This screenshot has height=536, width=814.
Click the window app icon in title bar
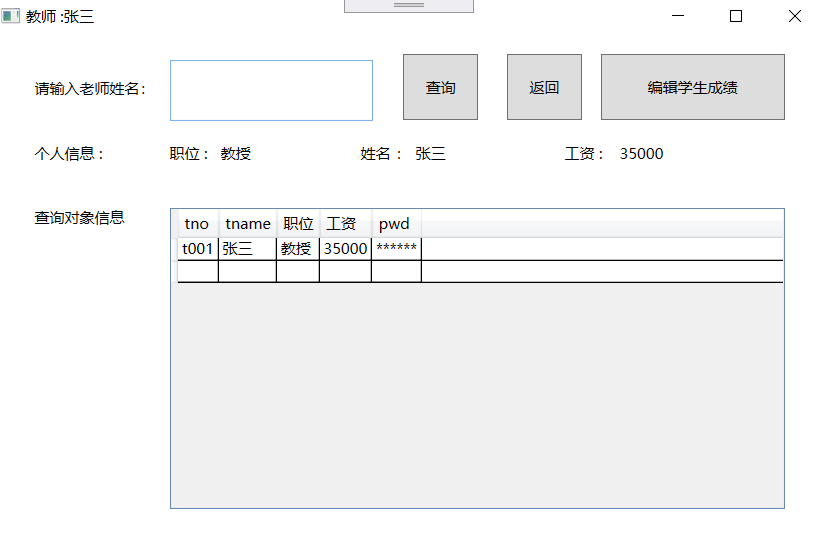click(x=10, y=16)
